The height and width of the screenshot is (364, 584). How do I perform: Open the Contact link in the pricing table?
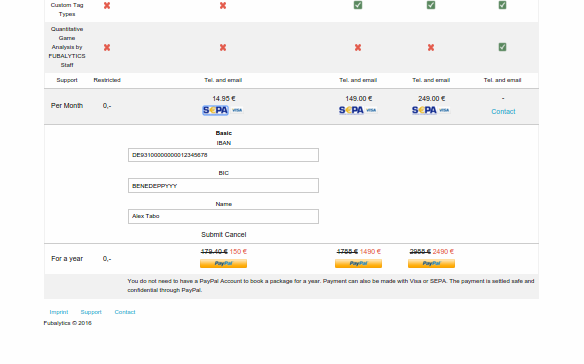[503, 111]
